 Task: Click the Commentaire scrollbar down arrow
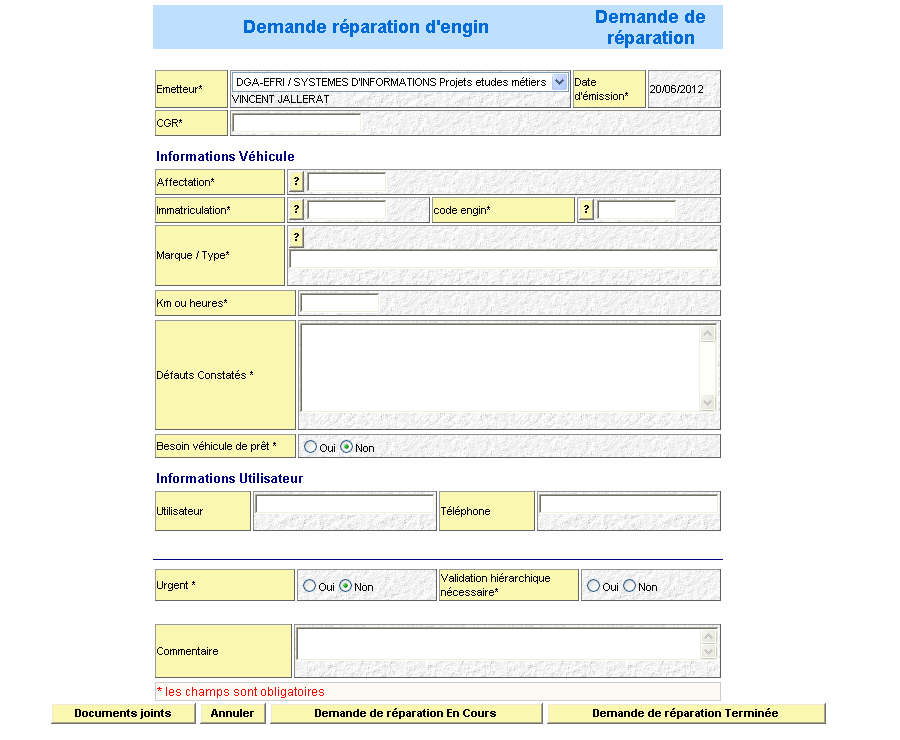(x=709, y=652)
